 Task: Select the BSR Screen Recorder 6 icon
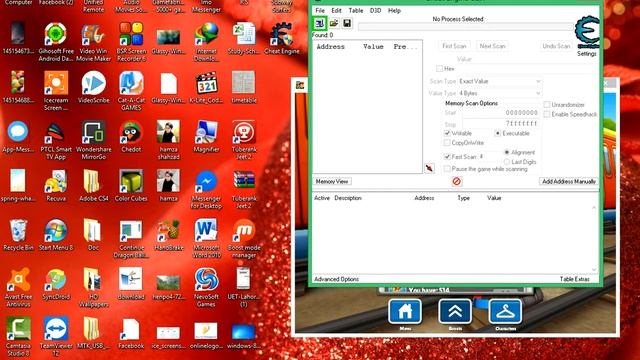[x=131, y=42]
